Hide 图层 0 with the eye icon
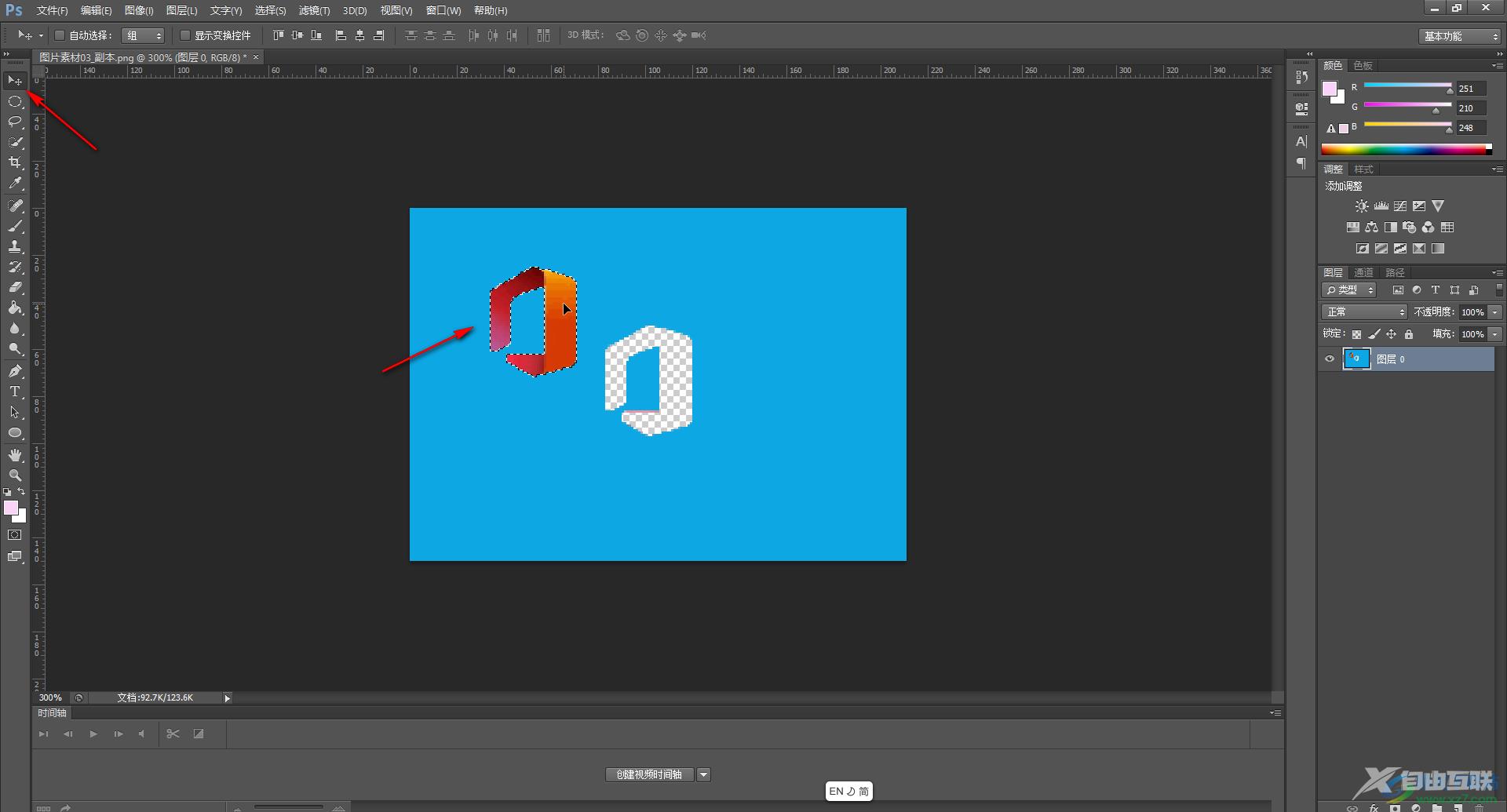 click(x=1330, y=359)
